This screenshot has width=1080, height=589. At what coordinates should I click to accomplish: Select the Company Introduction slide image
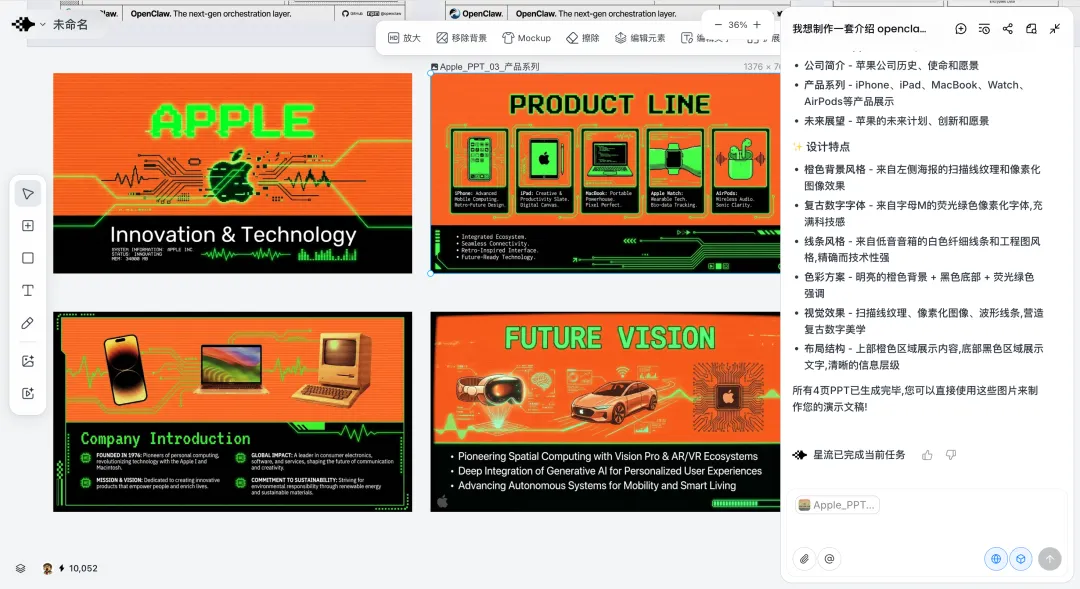(233, 411)
